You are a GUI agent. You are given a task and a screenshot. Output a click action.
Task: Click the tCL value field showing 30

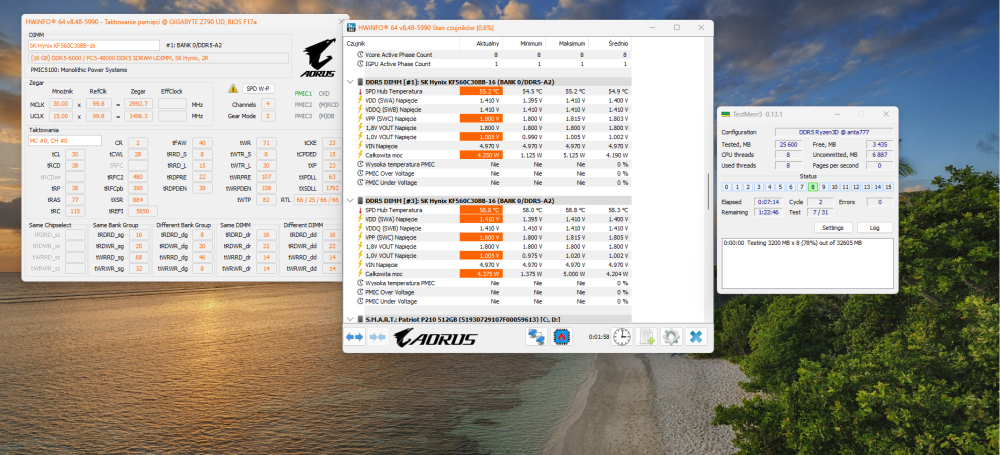[75, 154]
